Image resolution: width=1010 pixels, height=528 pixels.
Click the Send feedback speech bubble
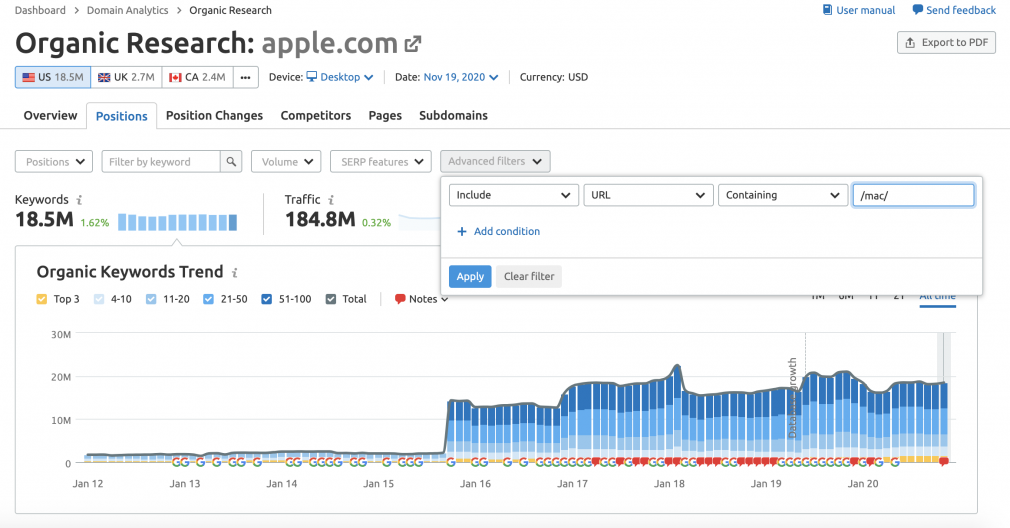pos(918,10)
